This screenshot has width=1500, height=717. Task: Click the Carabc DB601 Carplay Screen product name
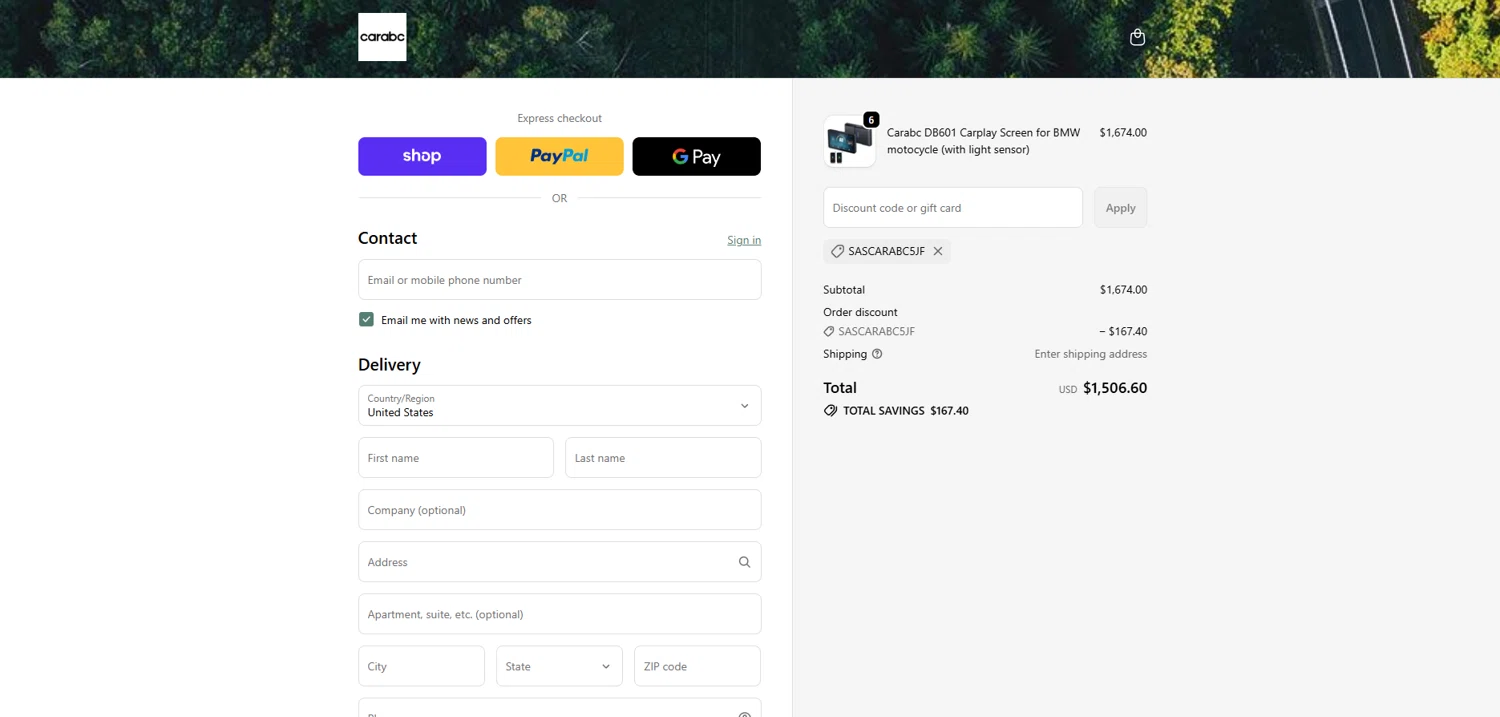pos(984,141)
